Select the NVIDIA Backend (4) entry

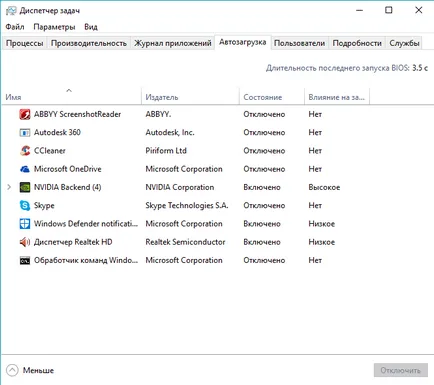67,187
